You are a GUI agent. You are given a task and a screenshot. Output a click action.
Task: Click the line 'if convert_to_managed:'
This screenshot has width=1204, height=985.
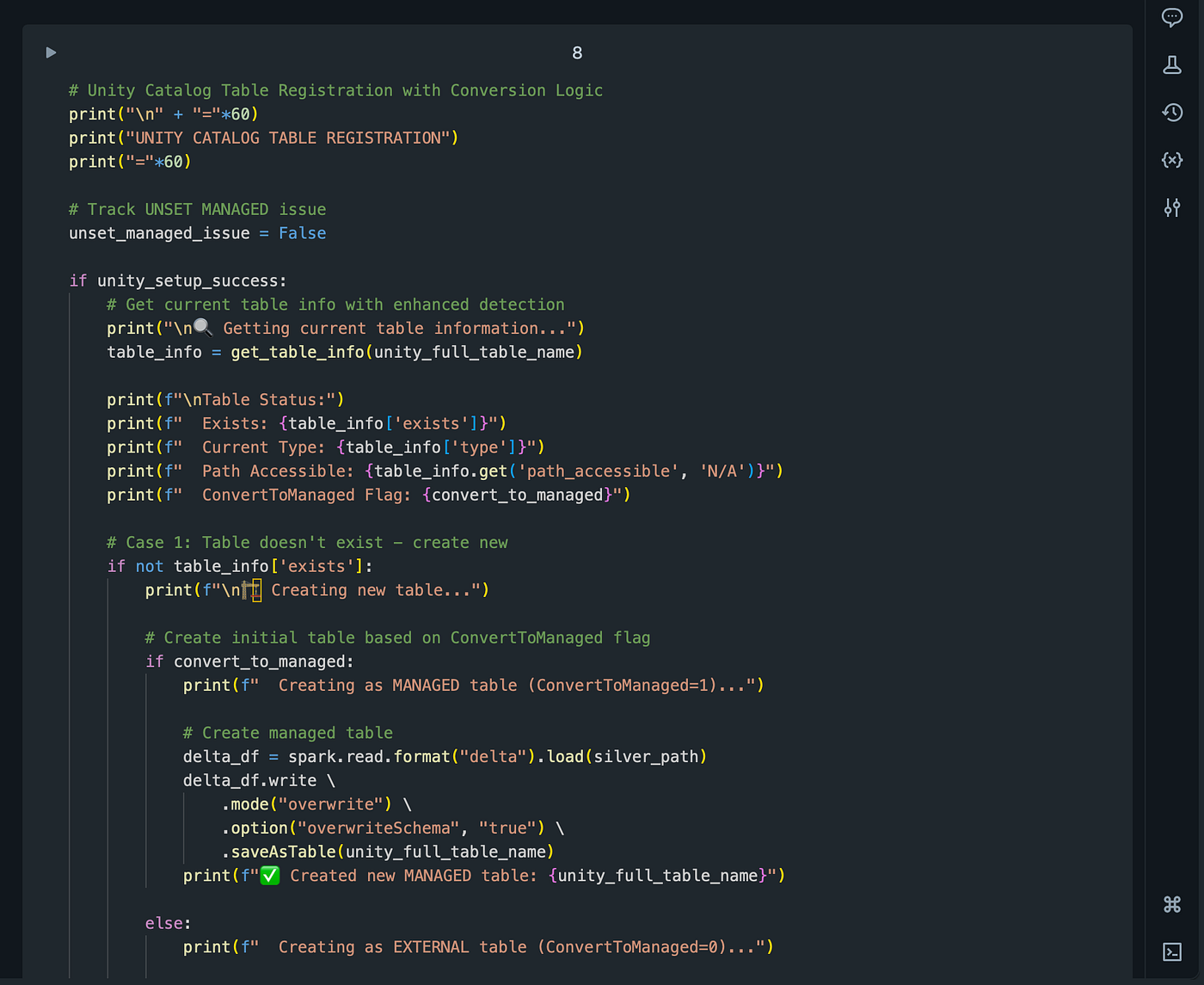[x=249, y=662]
